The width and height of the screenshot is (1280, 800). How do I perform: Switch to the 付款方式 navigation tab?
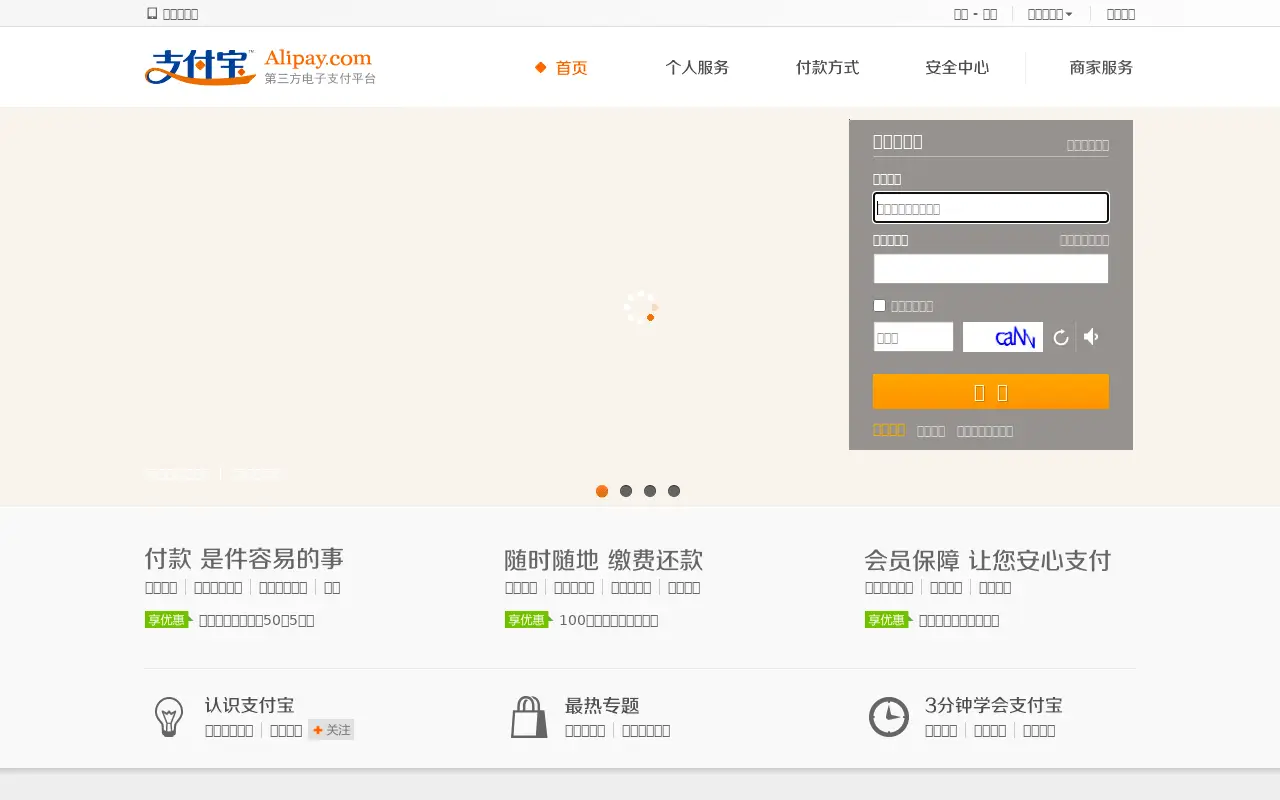click(827, 68)
